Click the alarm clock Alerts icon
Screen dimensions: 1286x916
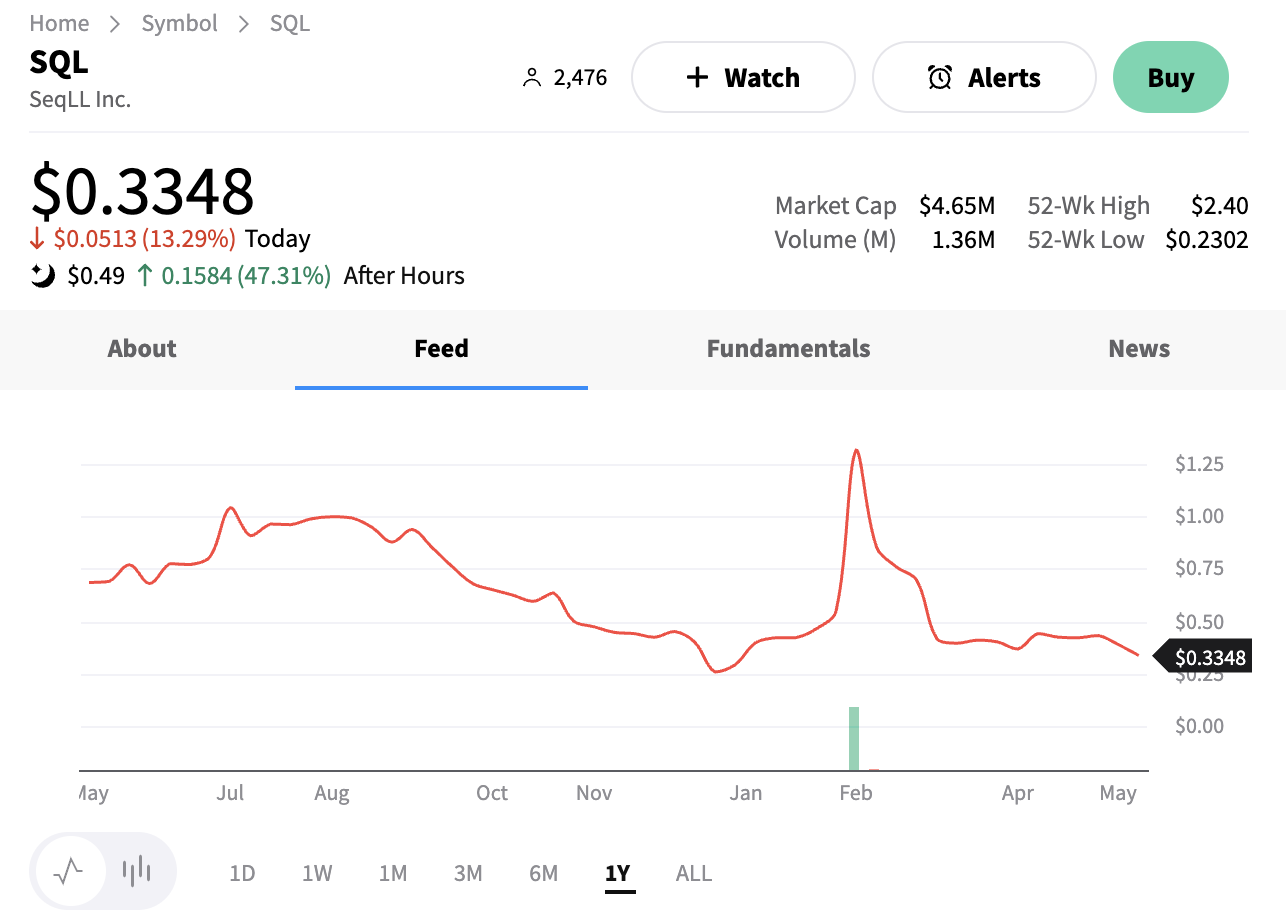click(940, 78)
